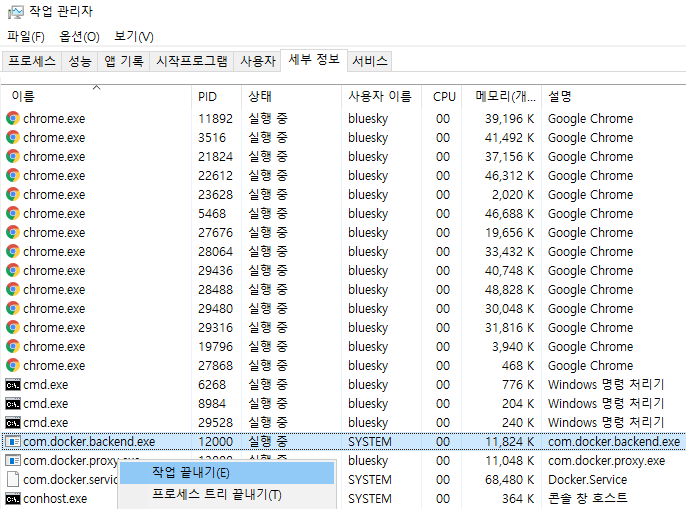Click the conhost.exe console icon

[13, 498]
